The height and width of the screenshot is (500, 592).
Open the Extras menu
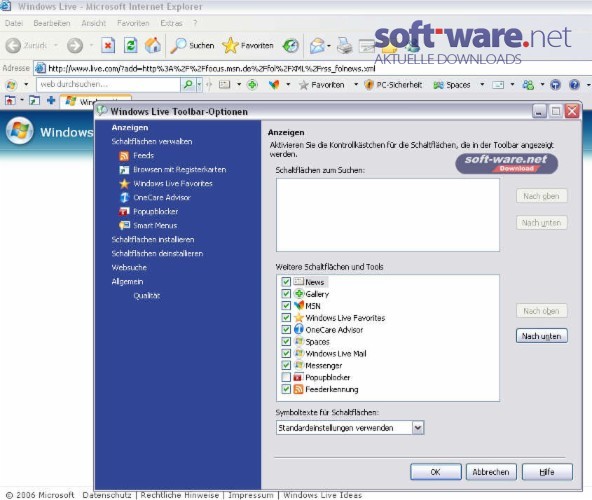(x=171, y=23)
